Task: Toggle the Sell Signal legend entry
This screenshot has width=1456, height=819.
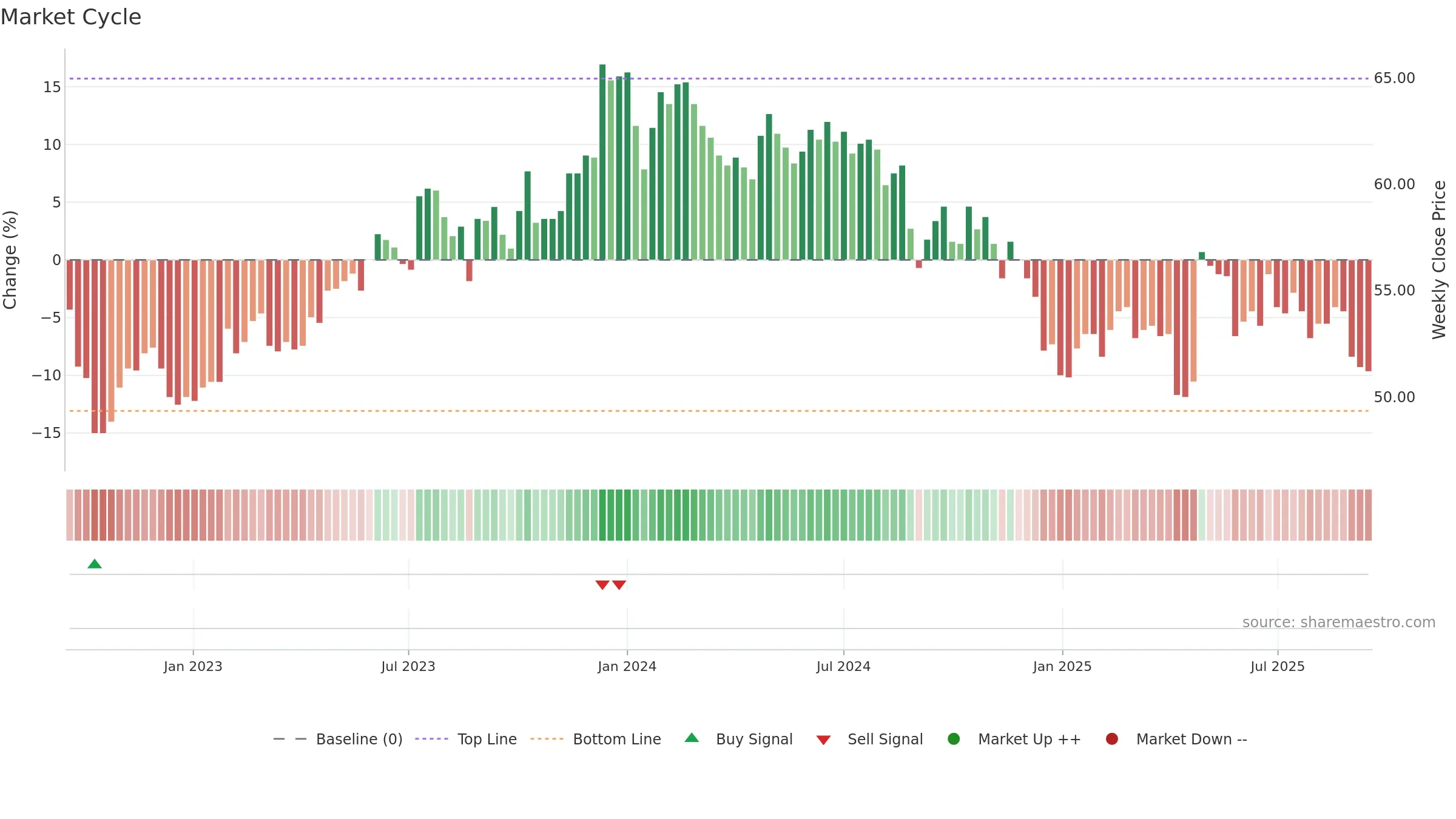Action: click(869, 740)
